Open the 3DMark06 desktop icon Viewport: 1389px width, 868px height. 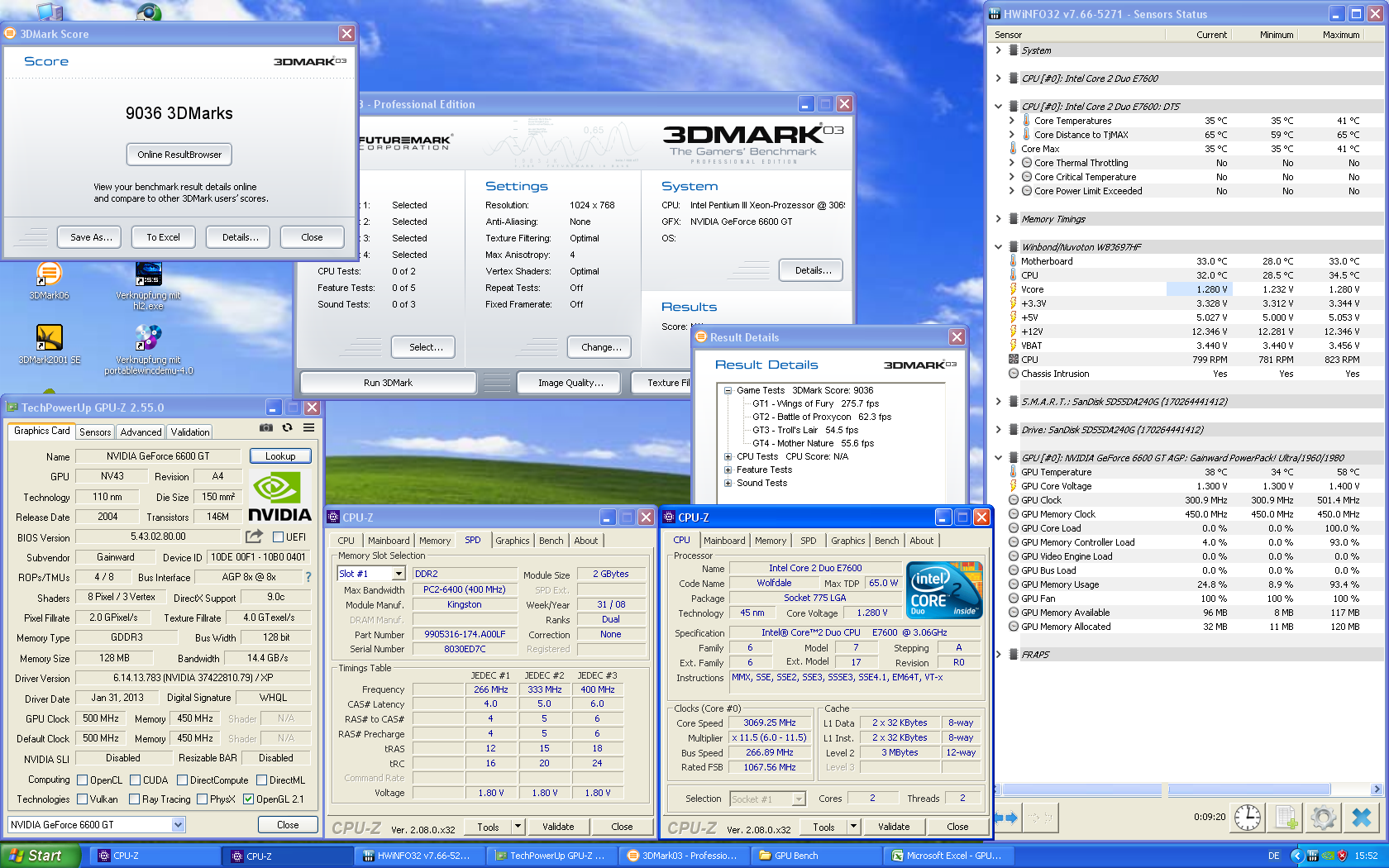[50, 273]
